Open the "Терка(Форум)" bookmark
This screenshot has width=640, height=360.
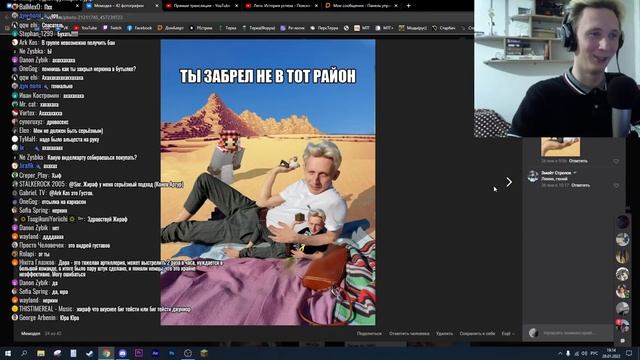(x=259, y=28)
